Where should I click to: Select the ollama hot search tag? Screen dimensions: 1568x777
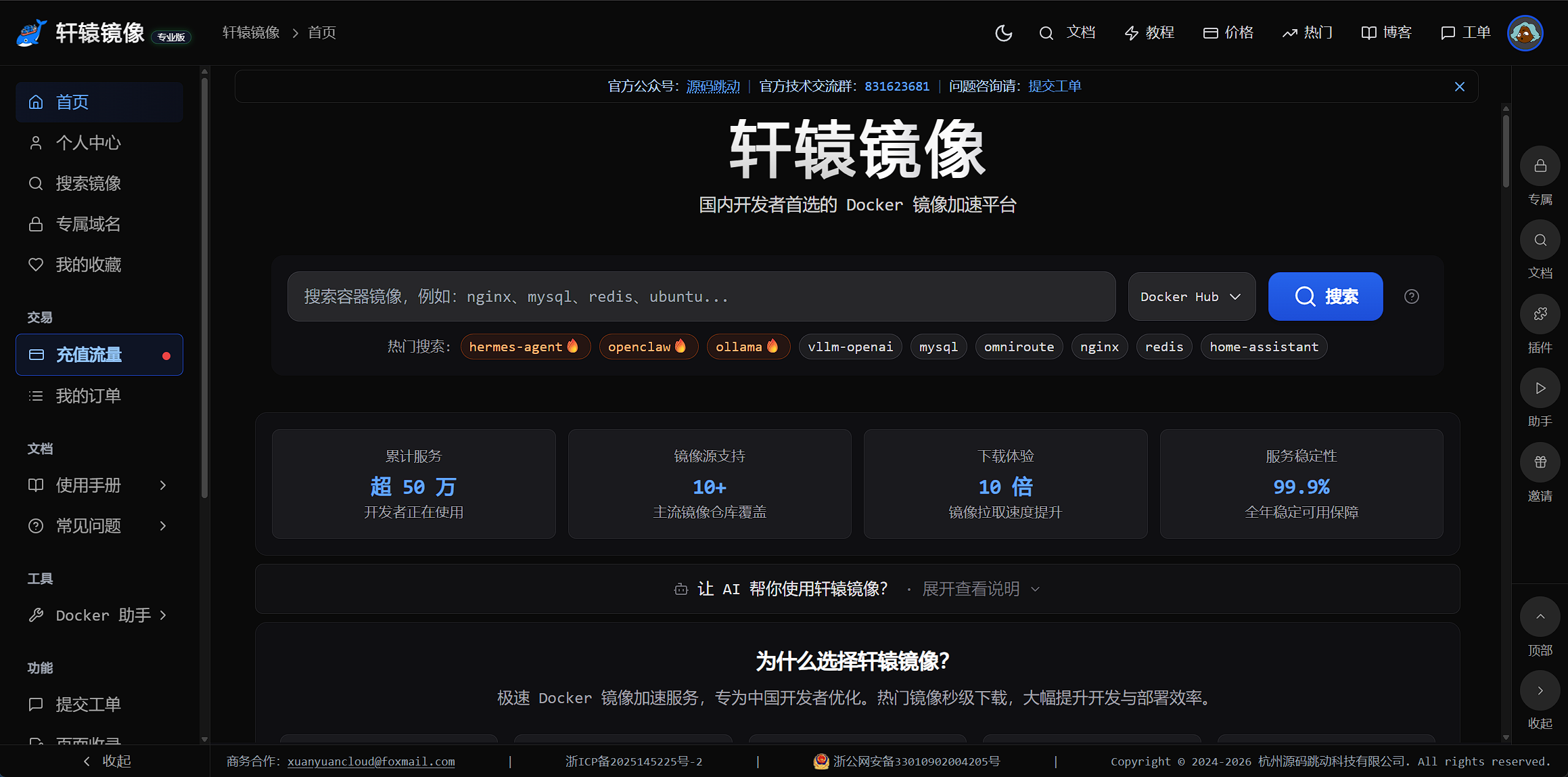click(x=749, y=347)
